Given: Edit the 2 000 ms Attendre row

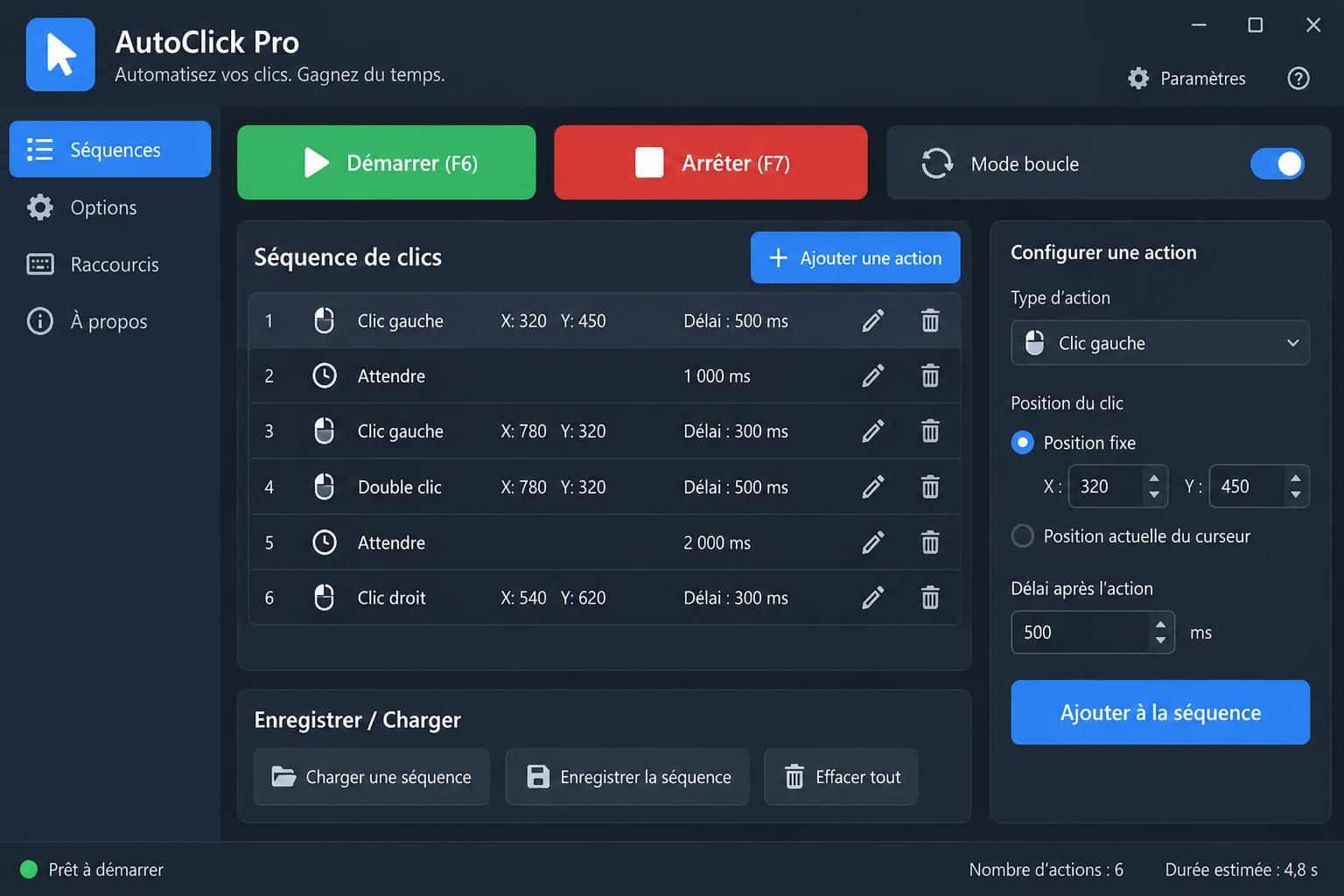Looking at the screenshot, I should (x=872, y=542).
